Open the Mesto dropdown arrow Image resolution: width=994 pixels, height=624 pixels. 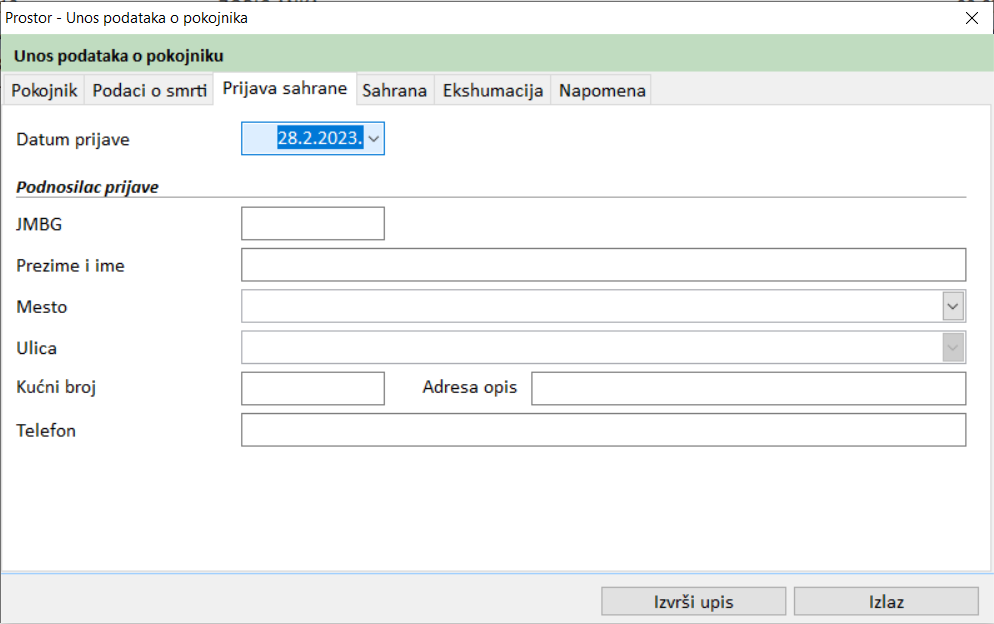click(x=954, y=306)
